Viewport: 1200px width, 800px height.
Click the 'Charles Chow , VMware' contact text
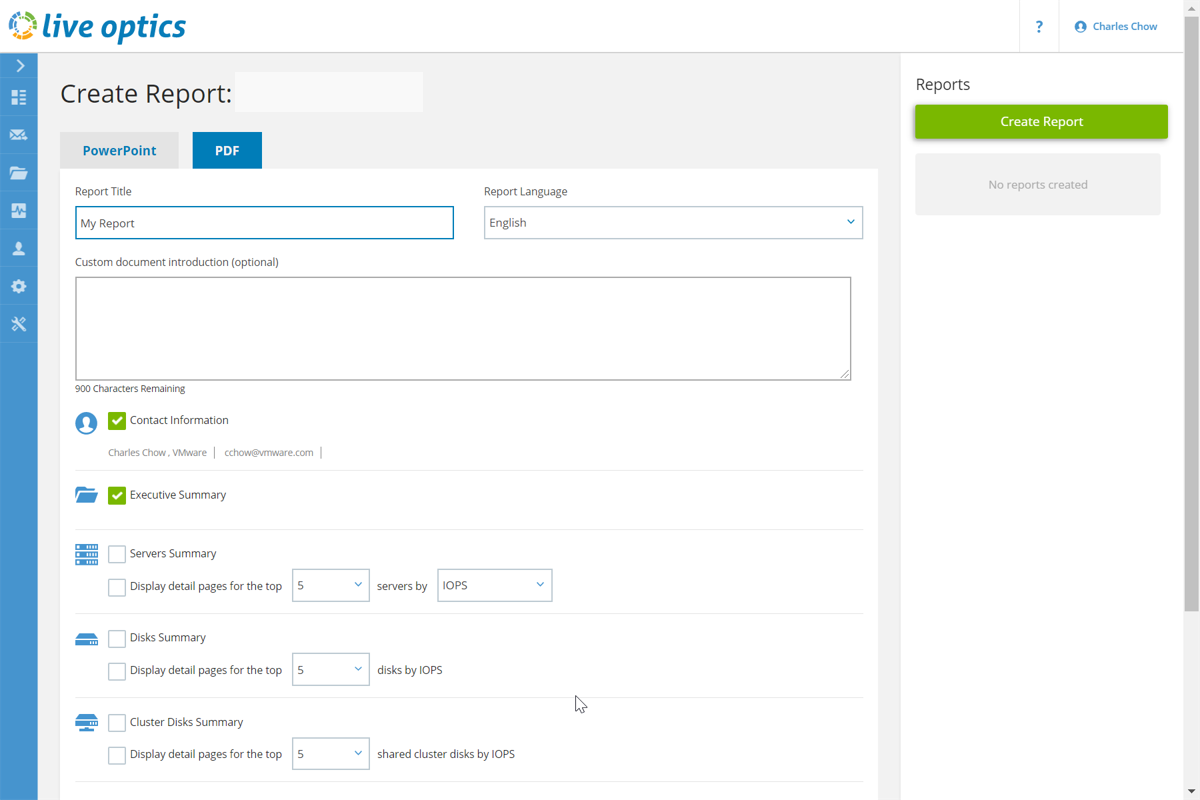[x=157, y=453]
